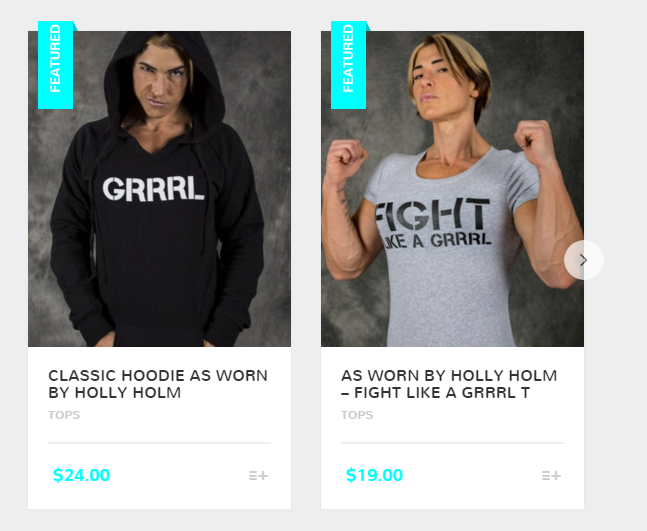Click the Featured ribbon on the grey T-shirt card
Image resolution: width=647 pixels, height=531 pixels.
348,65
